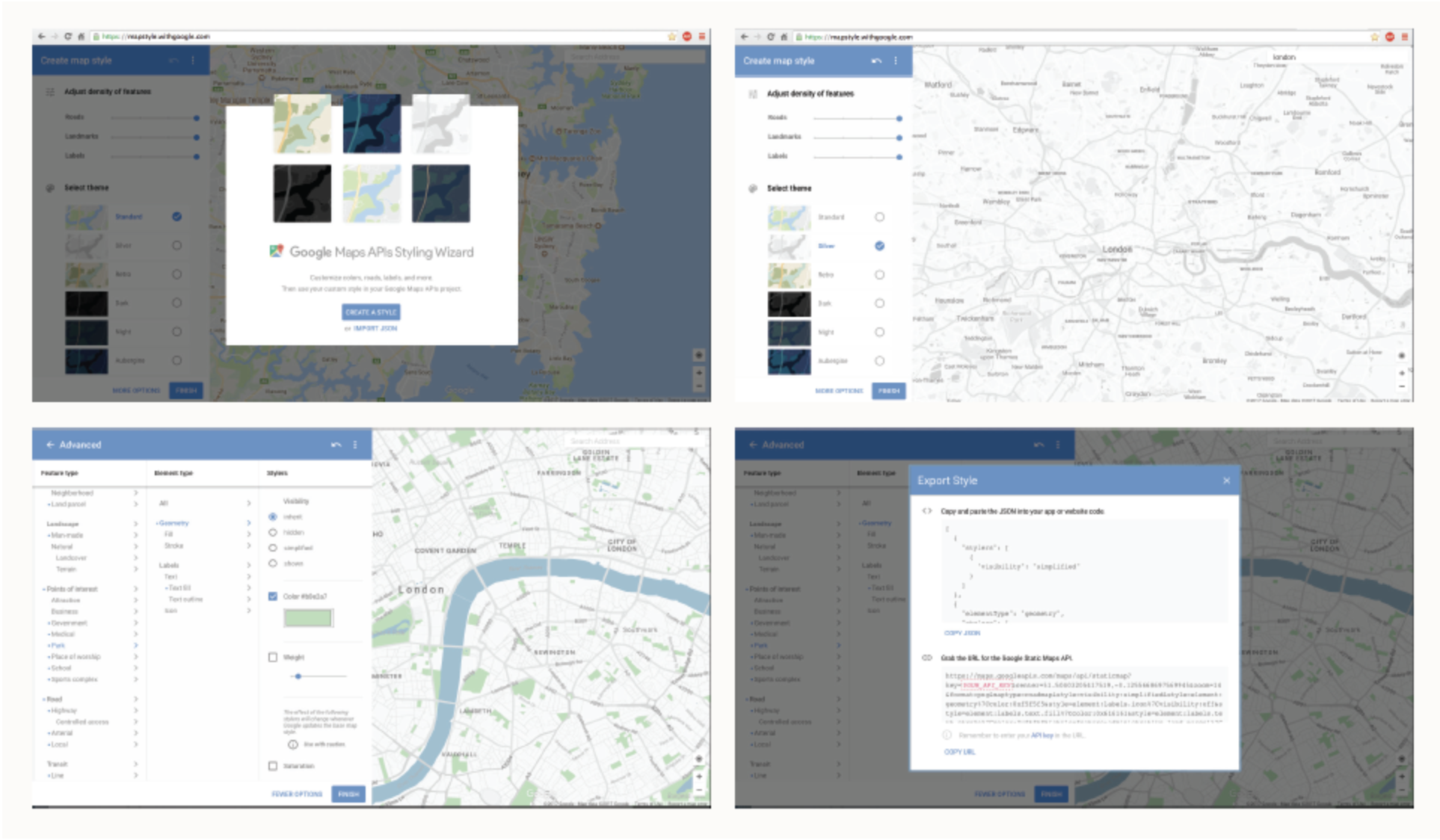
Task: Click the 'Use with caution' info icon
Action: [293, 744]
